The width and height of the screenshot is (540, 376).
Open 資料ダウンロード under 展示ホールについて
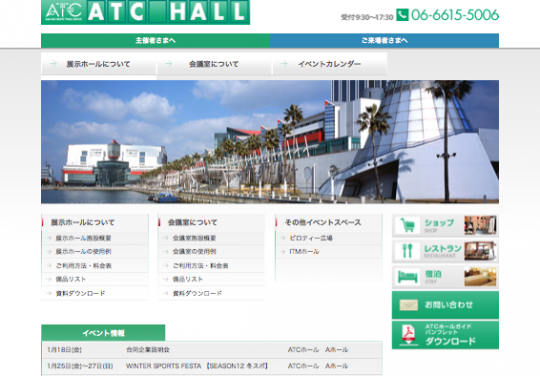80,293
